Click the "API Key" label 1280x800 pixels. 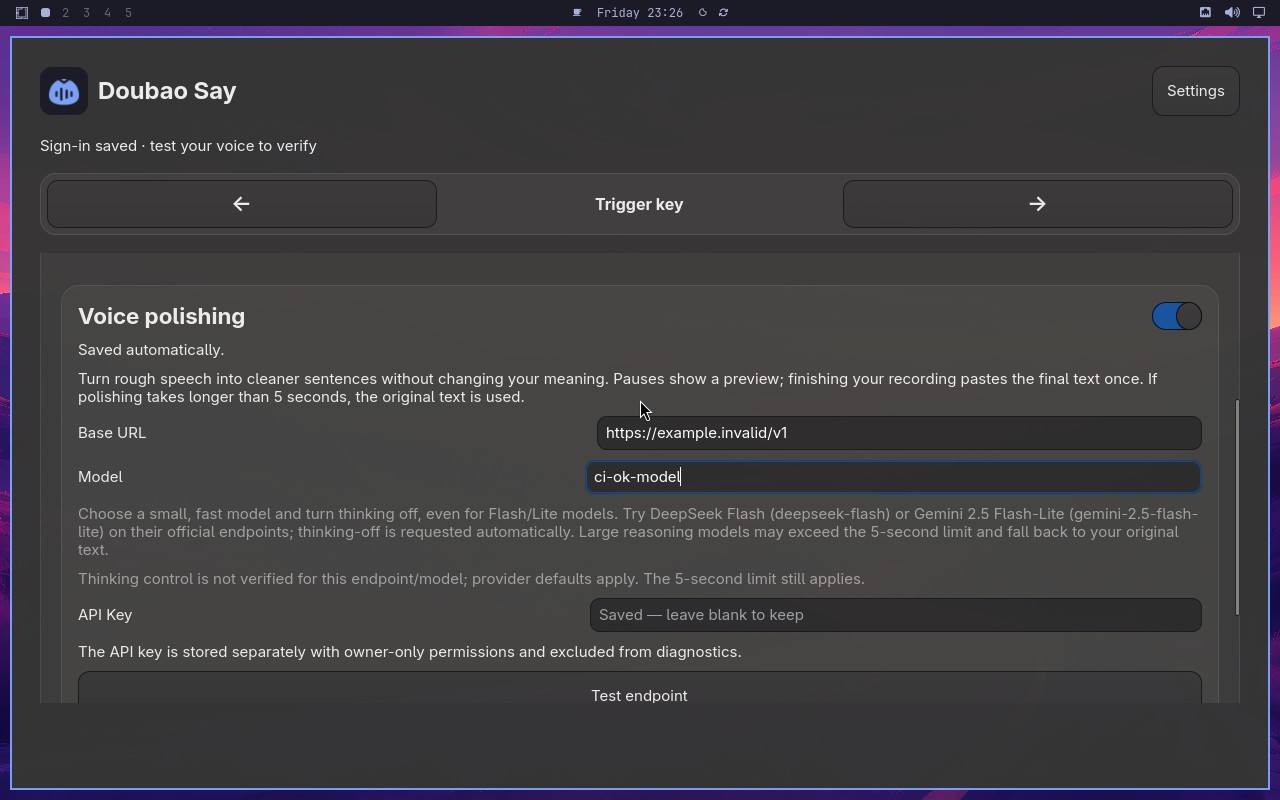click(105, 615)
